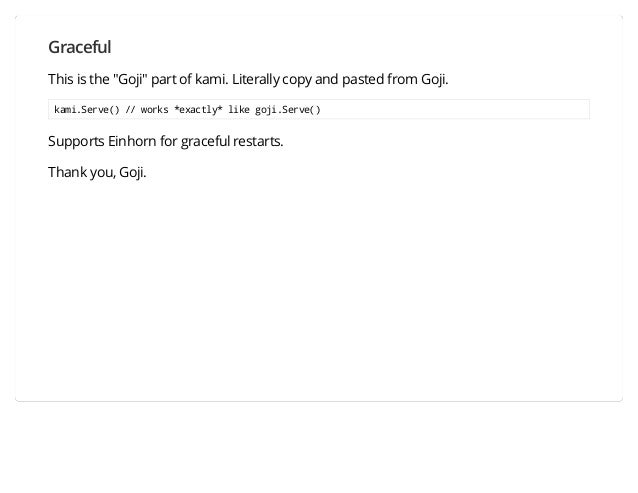Screen dimensions: 638x493
Task: Click the word "Literally"
Action: click(x=256, y=79)
